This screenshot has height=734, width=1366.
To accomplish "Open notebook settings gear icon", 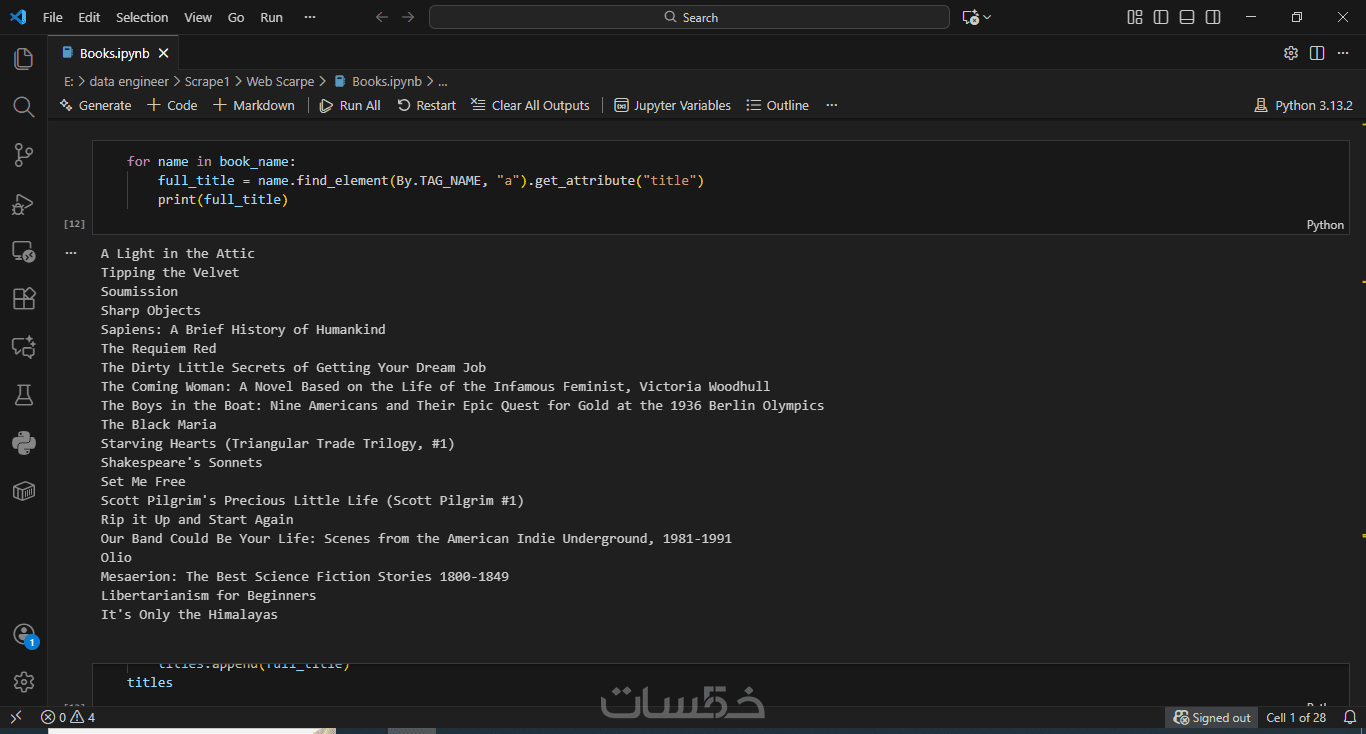I will point(1291,53).
